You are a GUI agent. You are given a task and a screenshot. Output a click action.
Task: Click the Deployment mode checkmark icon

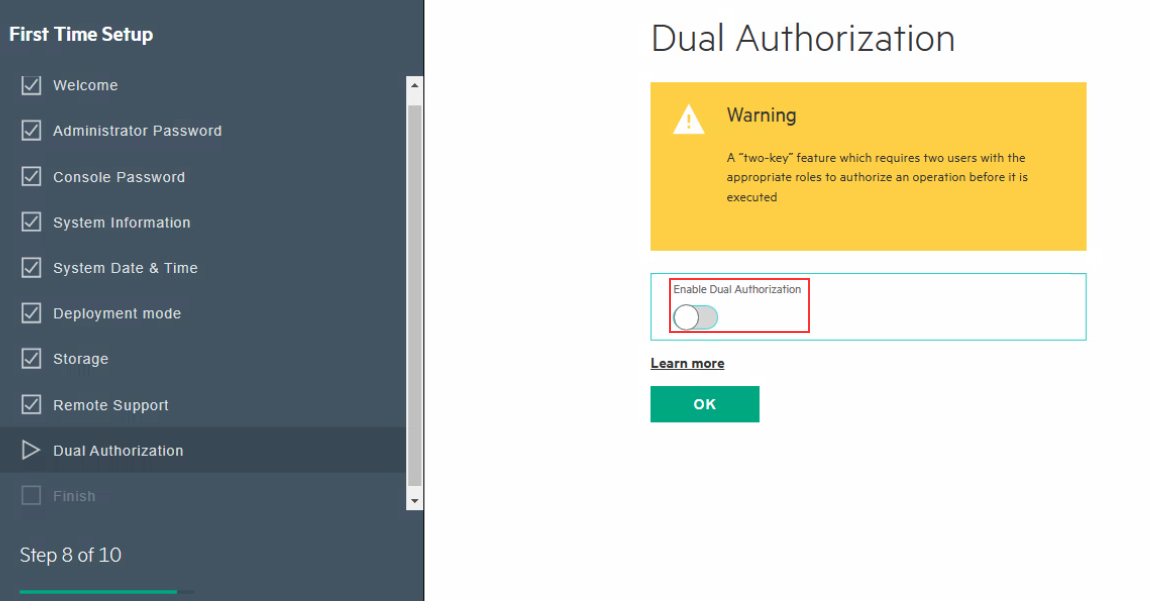[x=31, y=313]
